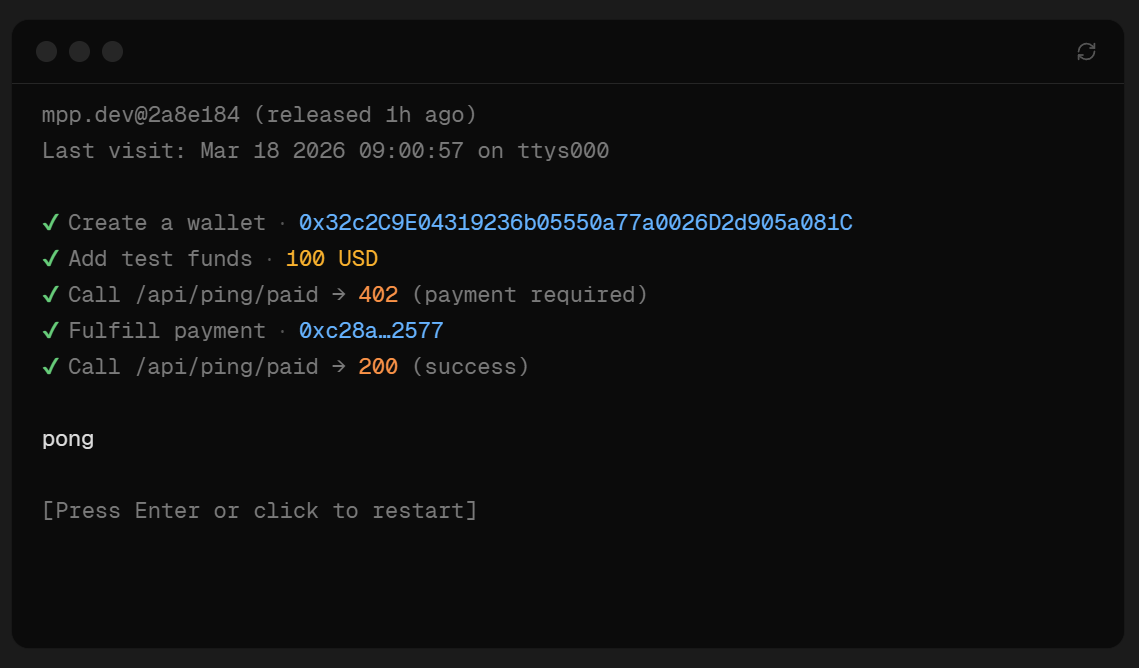
Task: Click the third traffic-light dot in the titlebar
Action: tap(112, 51)
